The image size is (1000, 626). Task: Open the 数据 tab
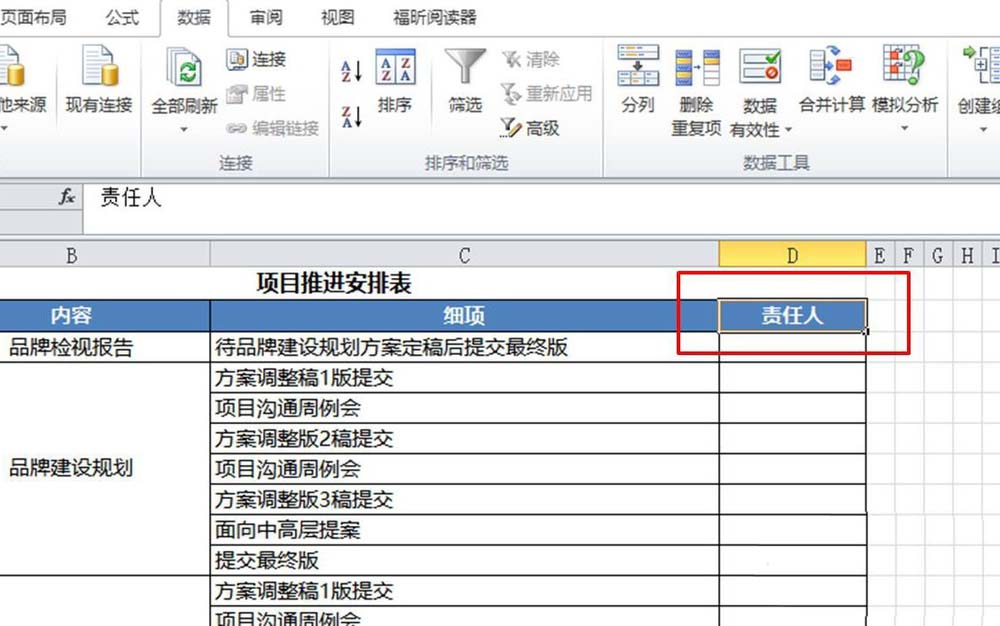click(194, 18)
